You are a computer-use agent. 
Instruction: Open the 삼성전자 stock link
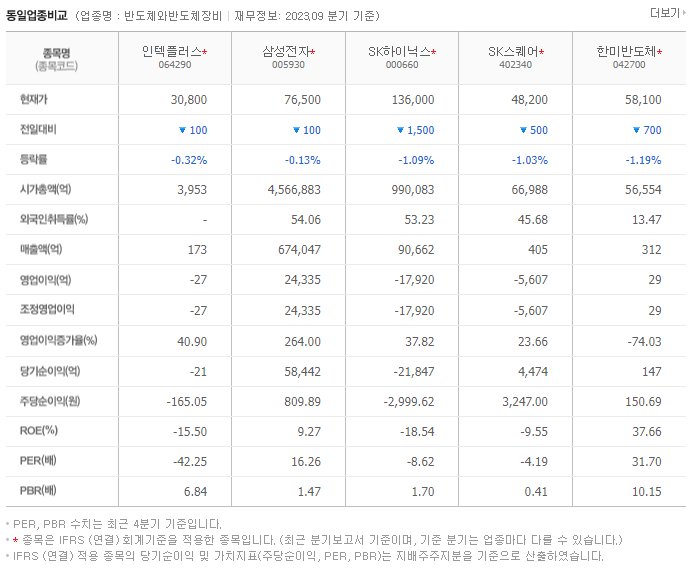[x=286, y=52]
